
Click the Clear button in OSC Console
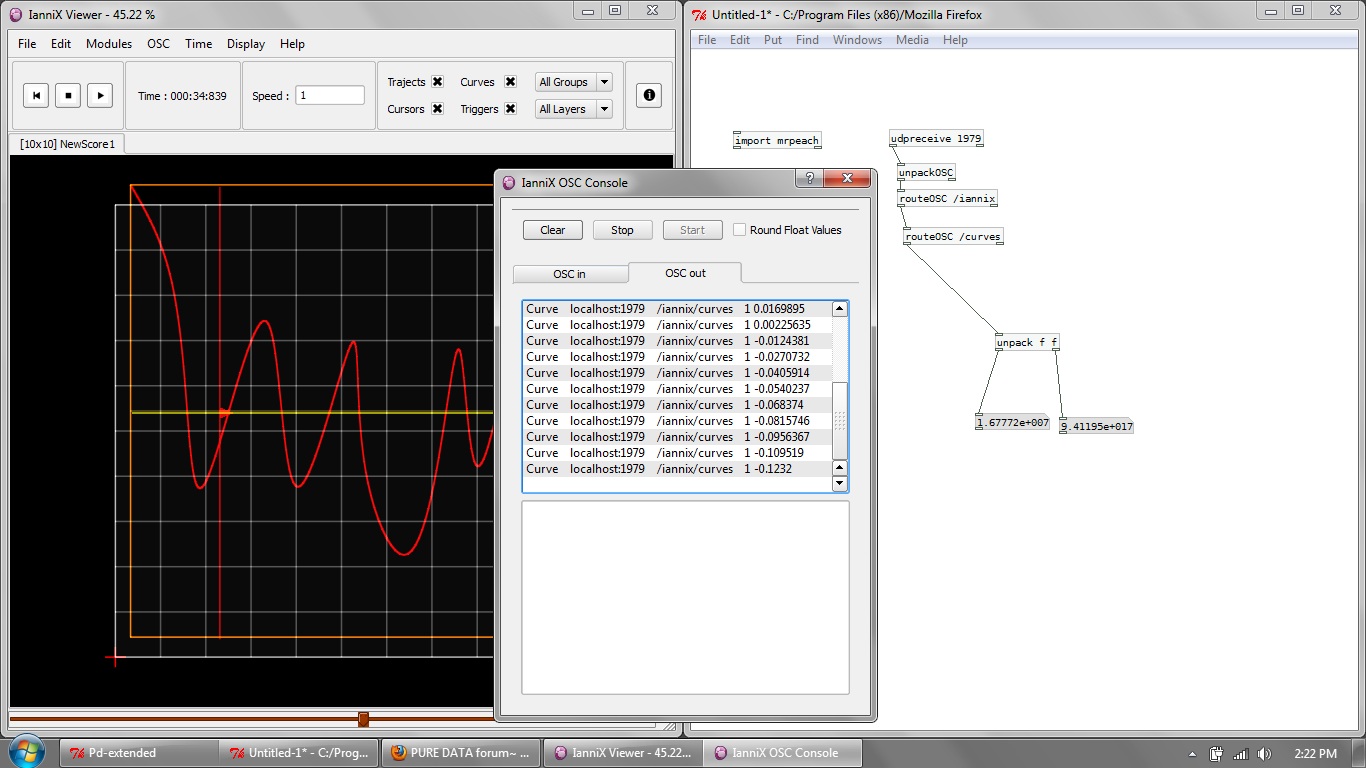point(553,230)
